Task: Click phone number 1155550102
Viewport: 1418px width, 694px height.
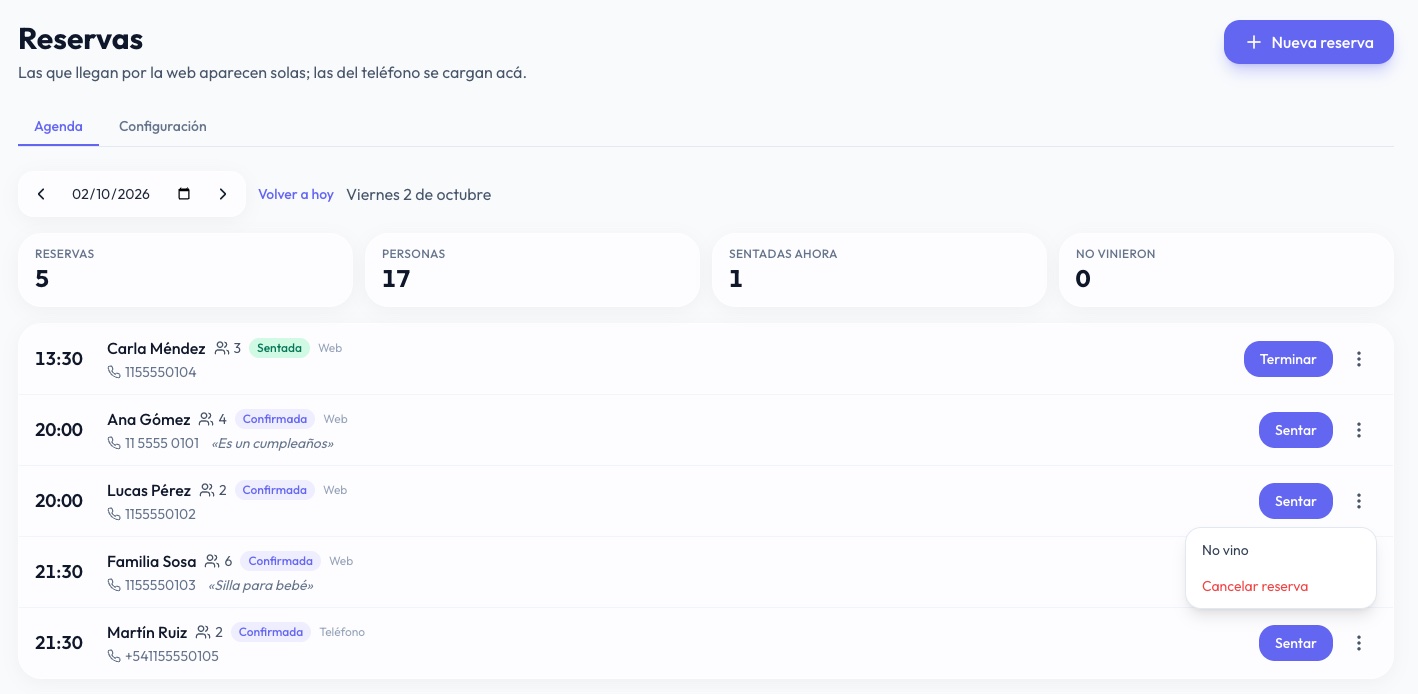Action: pyautogui.click(x=161, y=514)
